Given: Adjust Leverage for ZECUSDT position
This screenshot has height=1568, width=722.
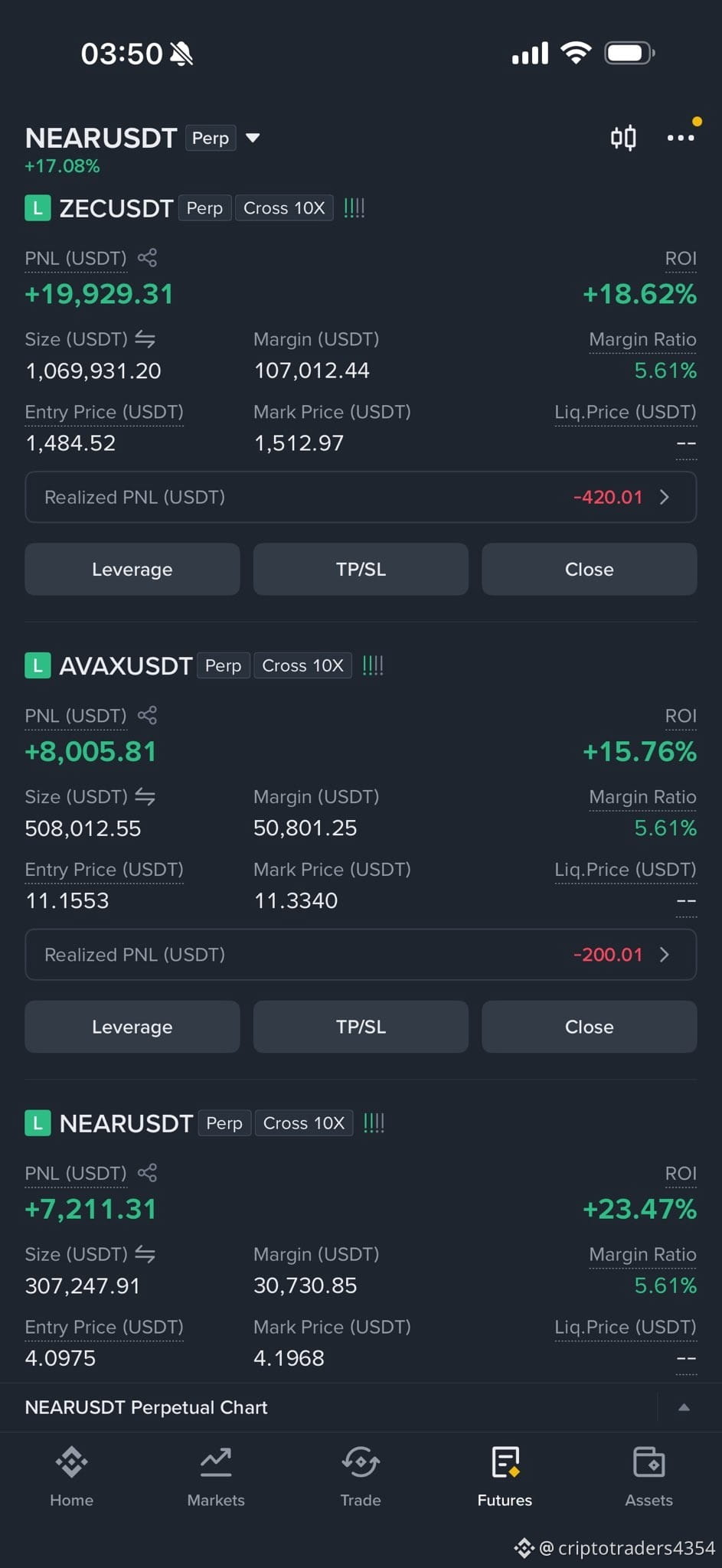Looking at the screenshot, I should (x=132, y=569).
